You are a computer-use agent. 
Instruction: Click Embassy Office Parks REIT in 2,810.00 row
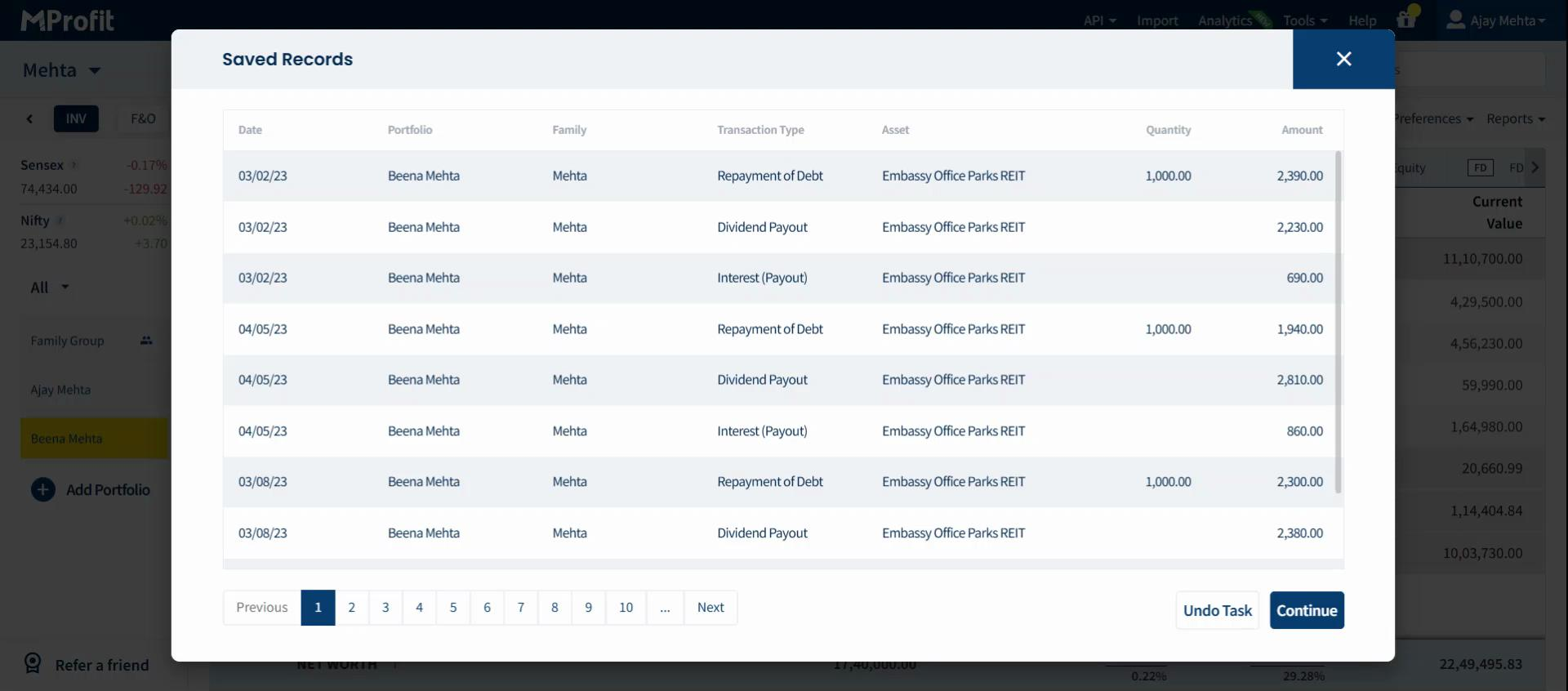point(953,380)
